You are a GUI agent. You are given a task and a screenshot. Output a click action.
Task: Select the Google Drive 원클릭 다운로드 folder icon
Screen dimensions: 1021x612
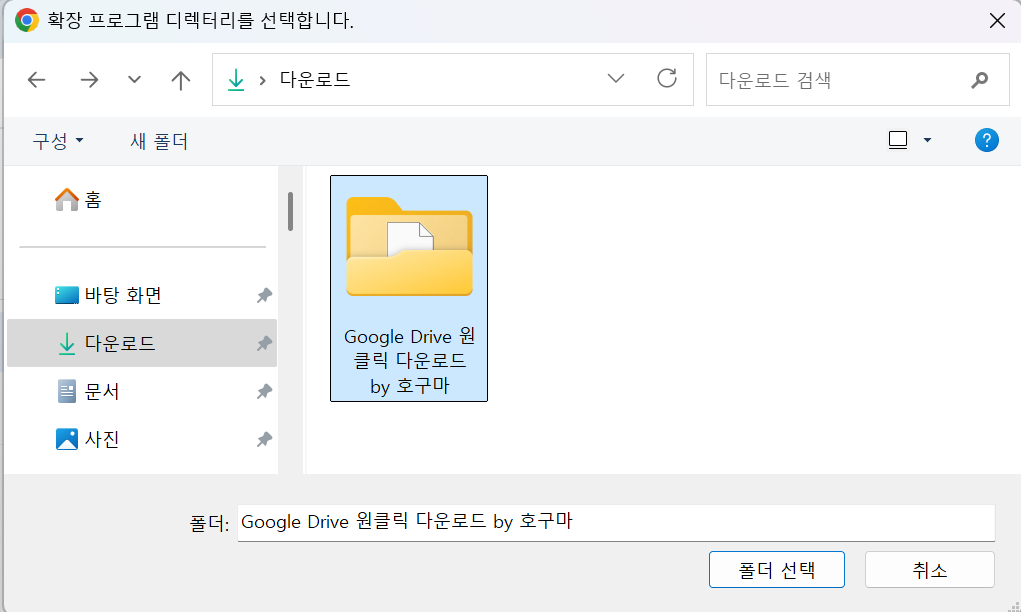[x=410, y=247]
